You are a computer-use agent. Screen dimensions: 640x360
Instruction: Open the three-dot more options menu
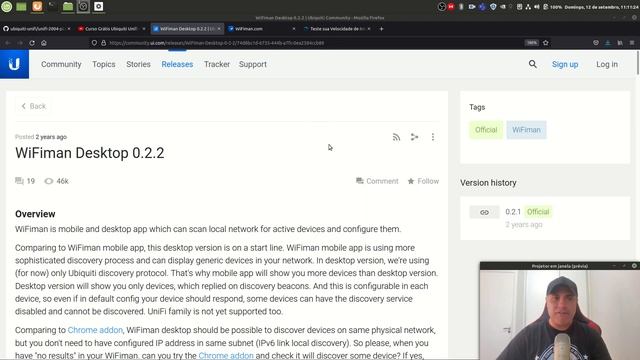[x=433, y=137]
